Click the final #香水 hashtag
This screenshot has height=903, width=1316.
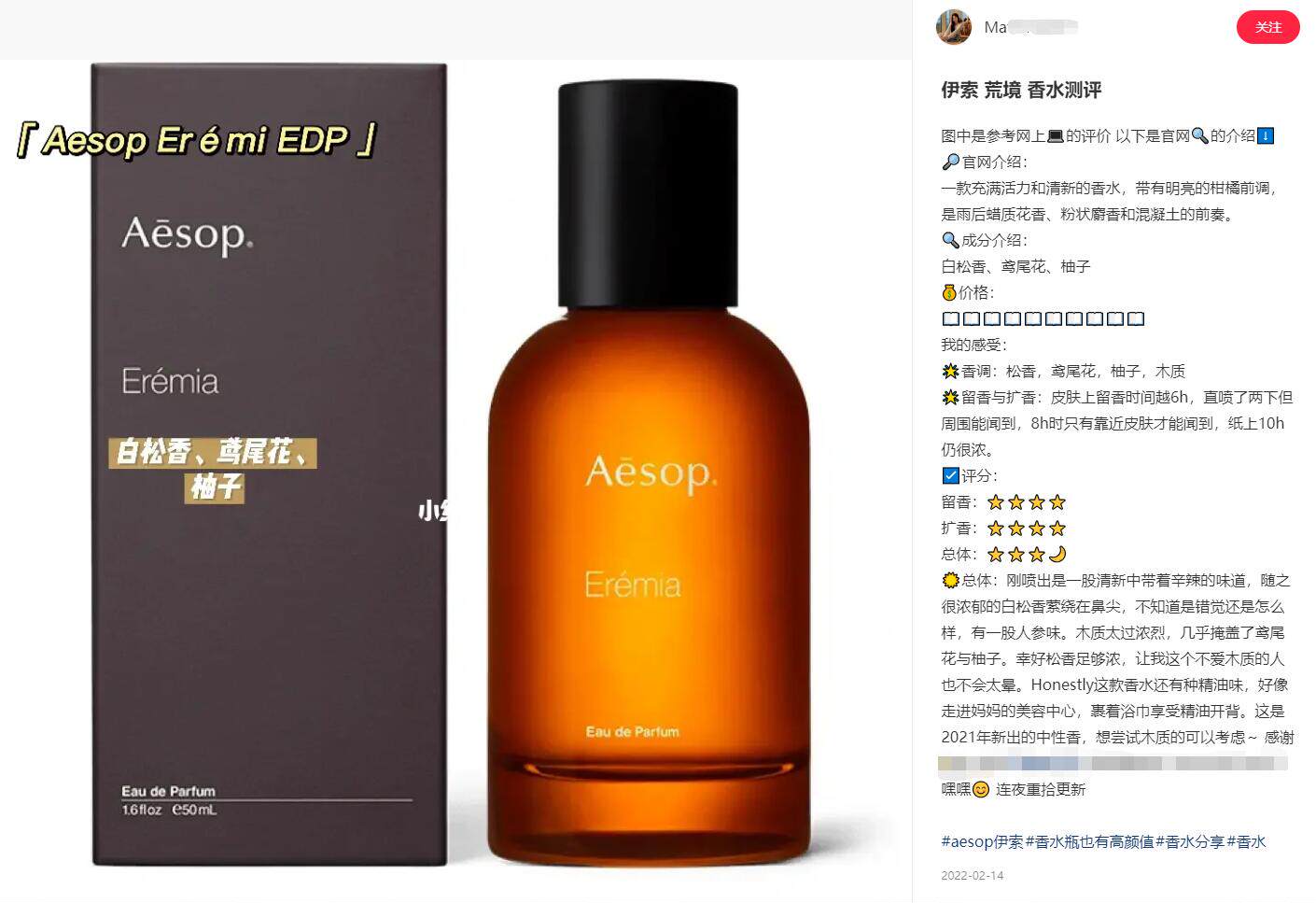coord(1246,841)
